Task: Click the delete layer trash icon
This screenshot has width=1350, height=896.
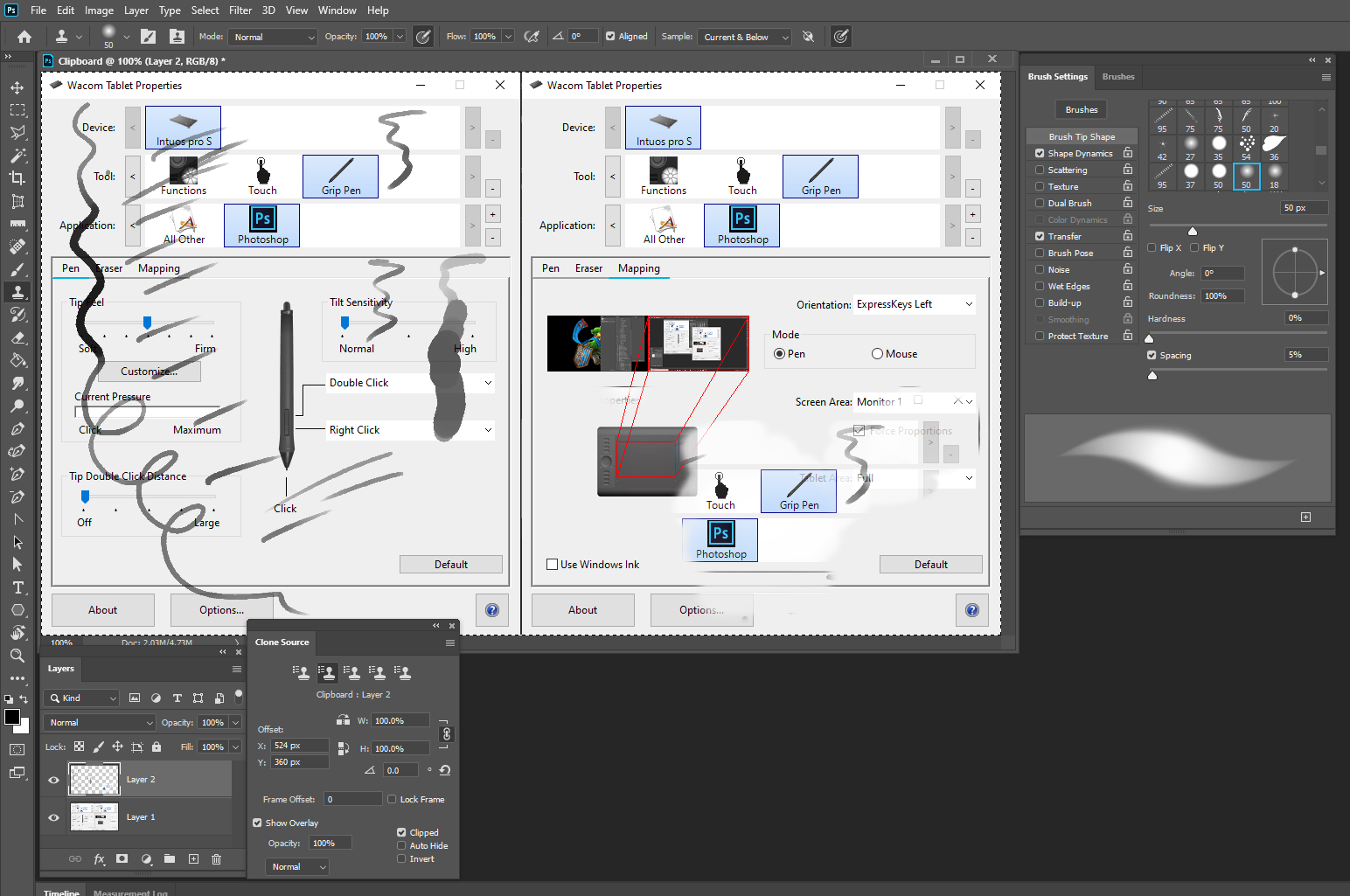Action: (x=216, y=859)
